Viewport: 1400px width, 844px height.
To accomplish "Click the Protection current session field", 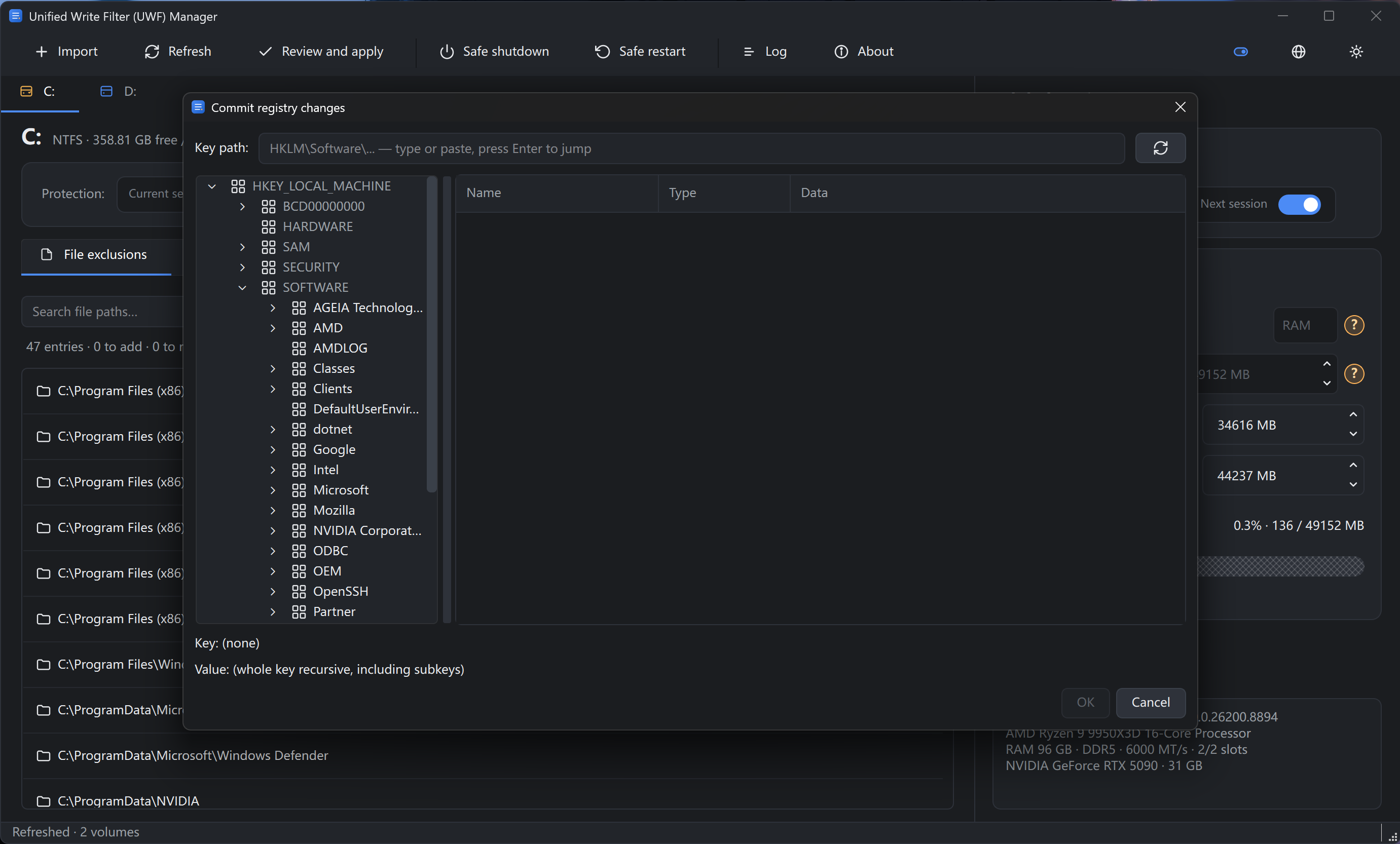I will pyautogui.click(x=151, y=194).
